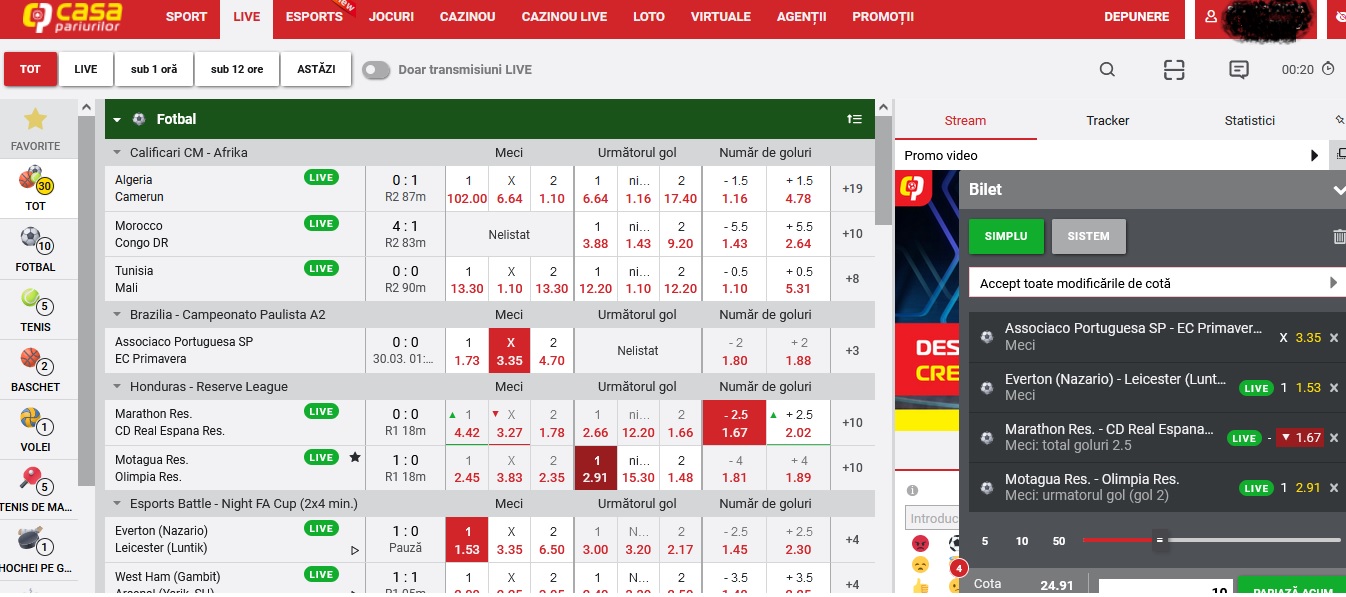The height and width of the screenshot is (597, 1346).
Task: Collapse Honduras - Reserve League group
Action: 117,387
